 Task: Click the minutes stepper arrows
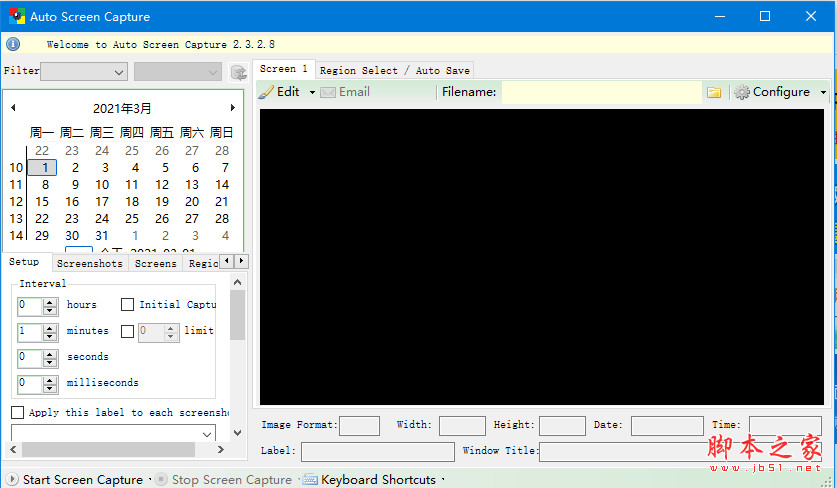point(50,333)
